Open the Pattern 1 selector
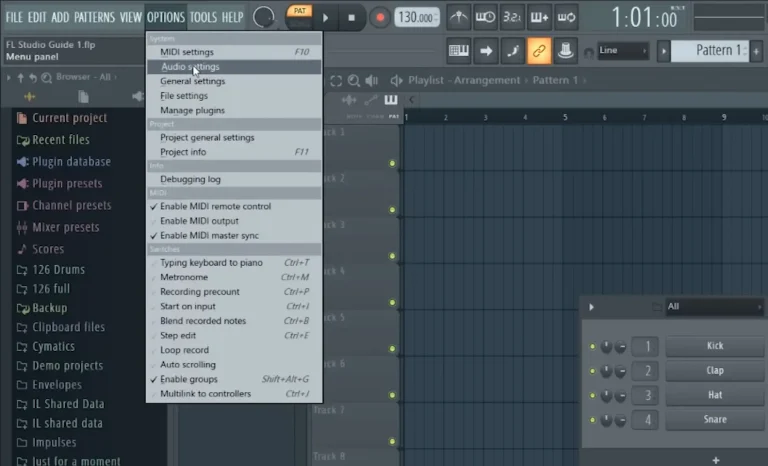 pyautogui.click(x=710, y=50)
